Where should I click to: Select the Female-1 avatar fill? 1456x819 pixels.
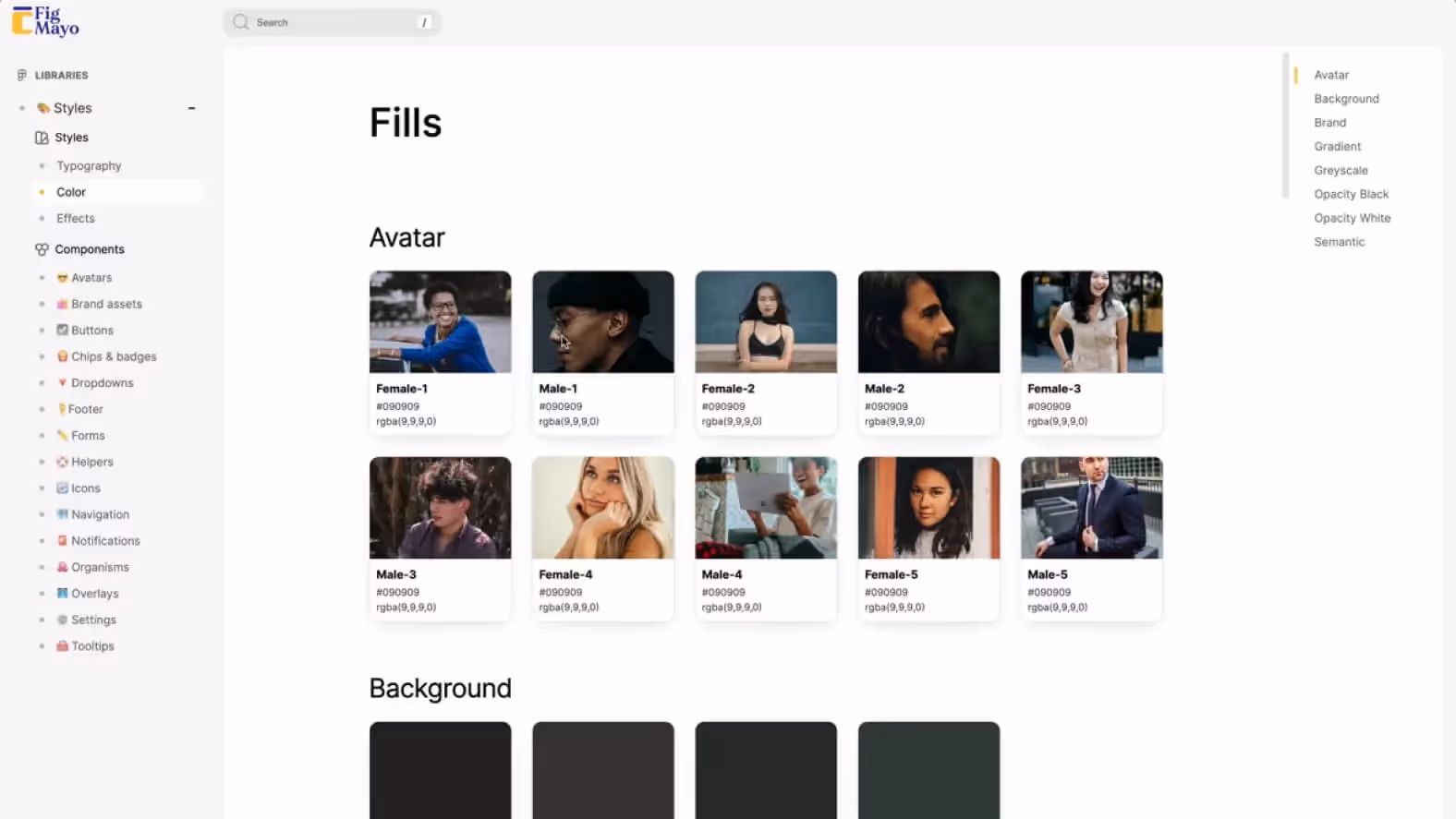[x=440, y=352]
